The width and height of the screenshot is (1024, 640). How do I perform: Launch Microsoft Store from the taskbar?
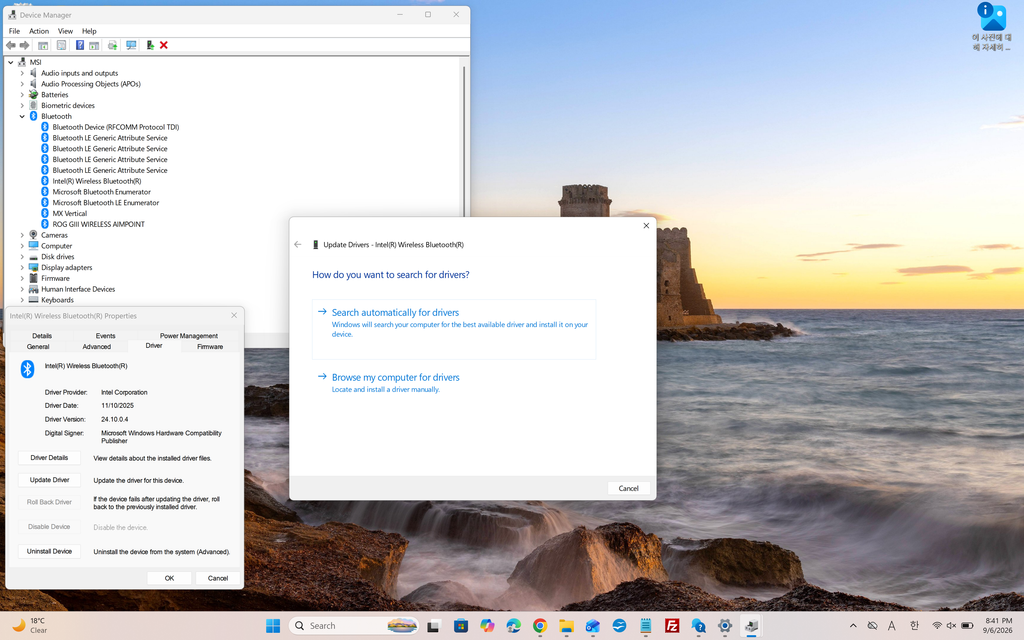point(460,626)
